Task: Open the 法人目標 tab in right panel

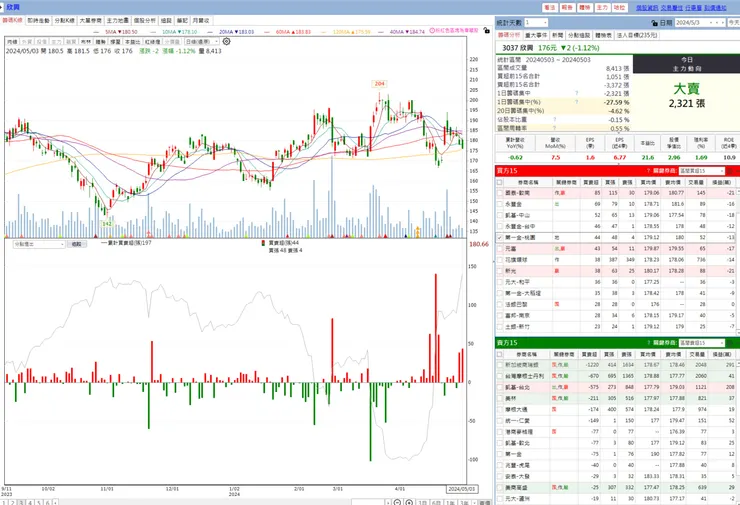Action: point(637,35)
